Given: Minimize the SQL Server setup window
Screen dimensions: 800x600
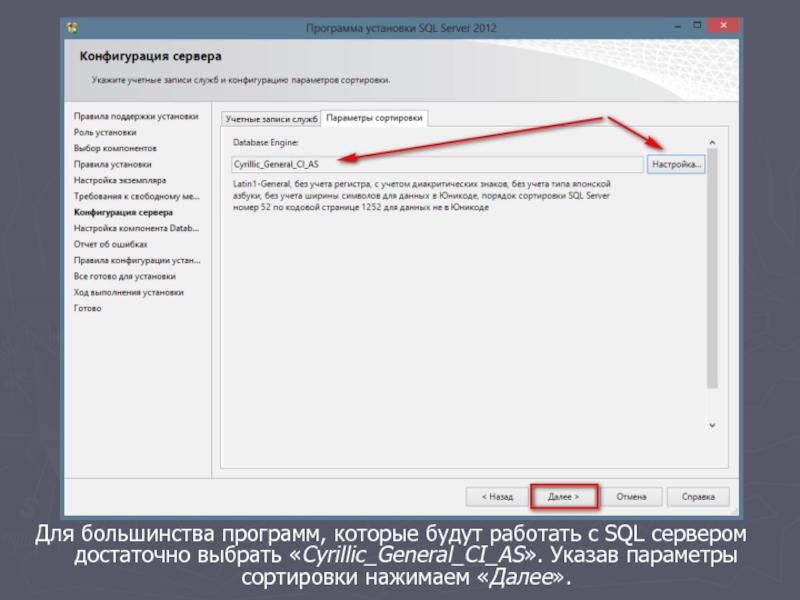Looking at the screenshot, I should pos(678,26).
